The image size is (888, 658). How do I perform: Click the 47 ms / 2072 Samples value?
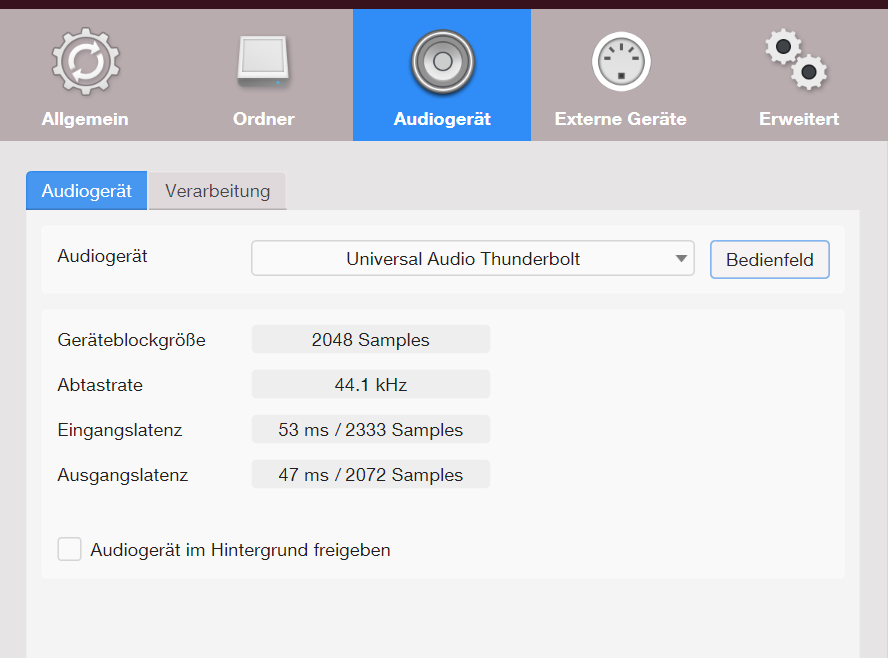[x=371, y=475]
